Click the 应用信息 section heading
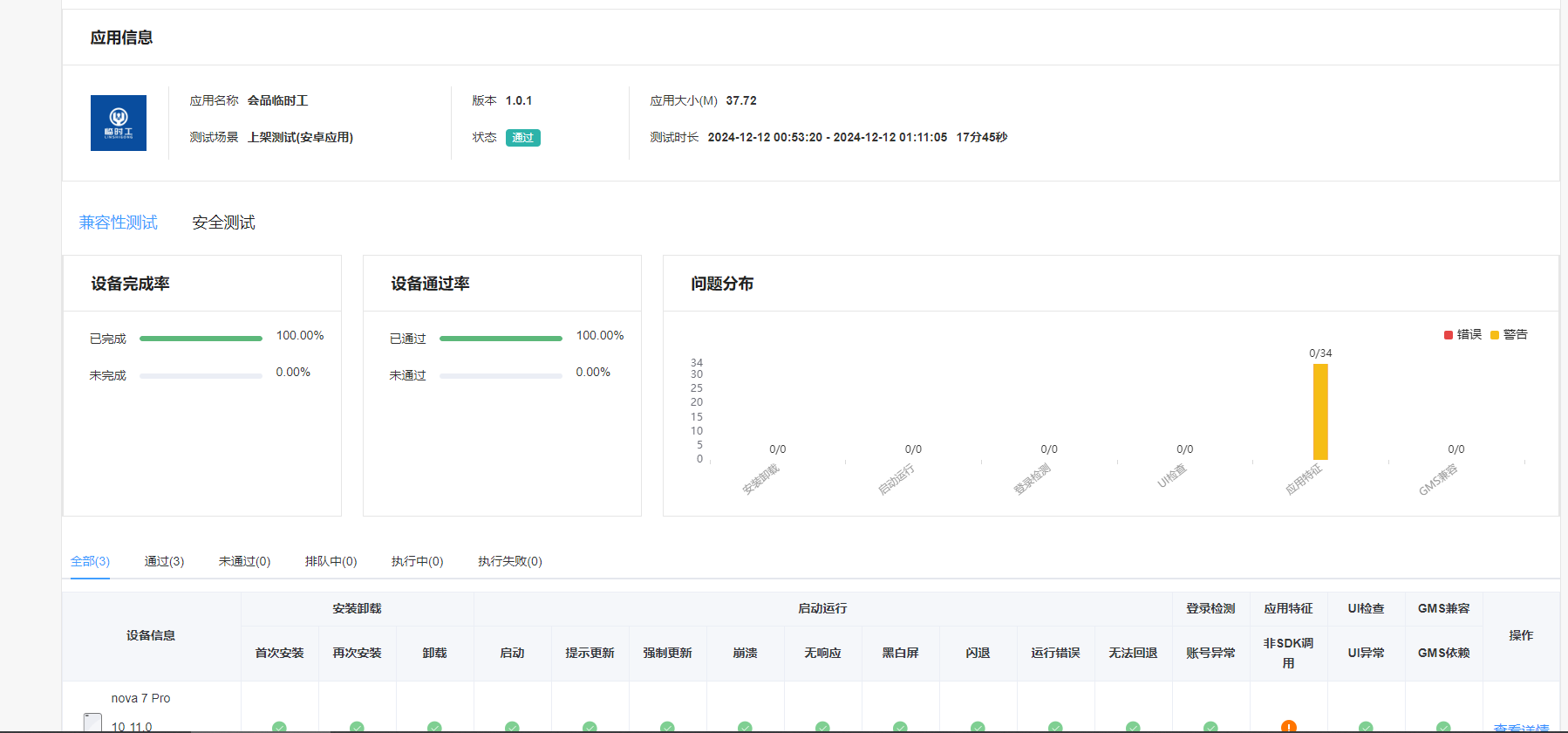Screen dimensions: 1568x733 (121, 38)
